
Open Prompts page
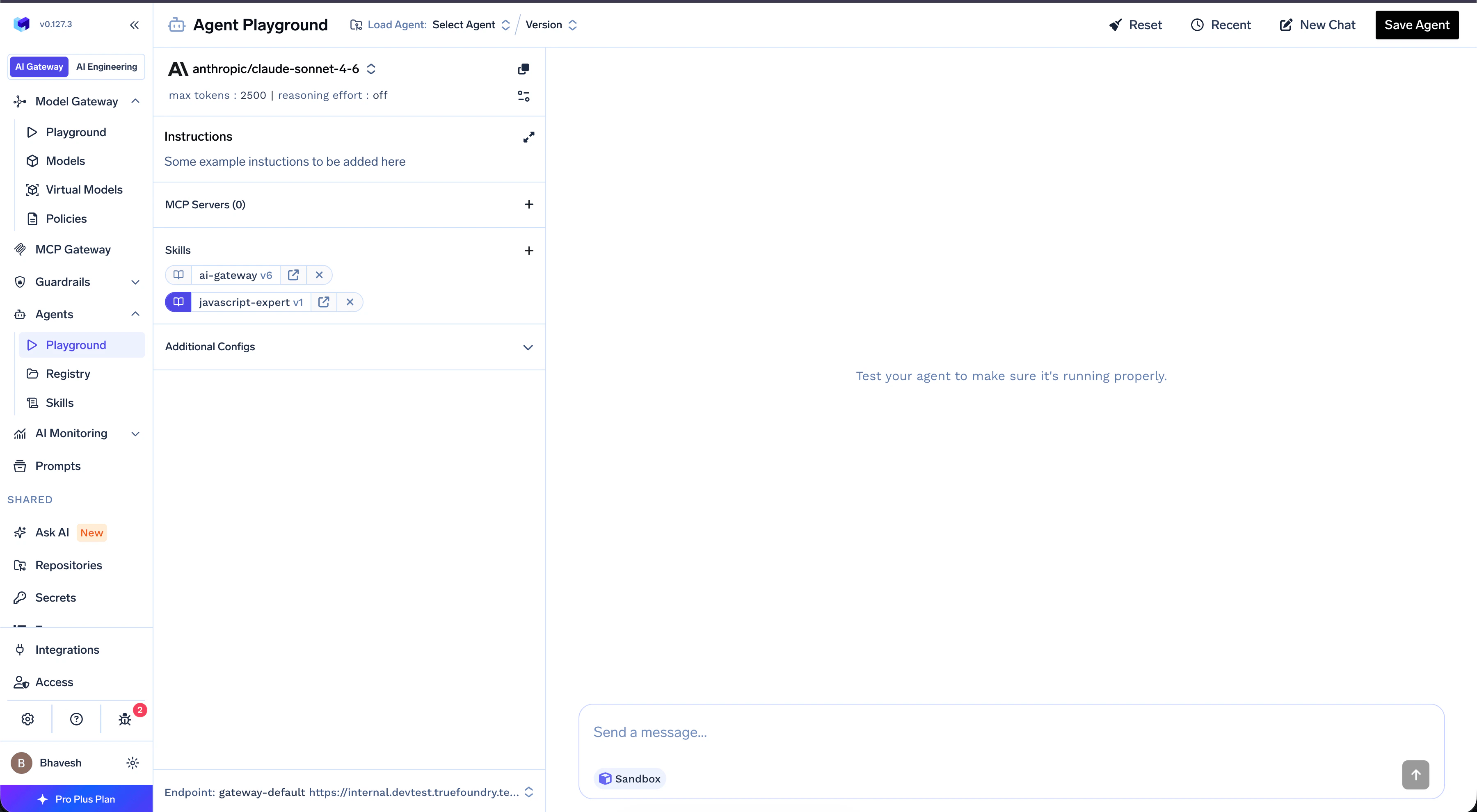click(76, 466)
